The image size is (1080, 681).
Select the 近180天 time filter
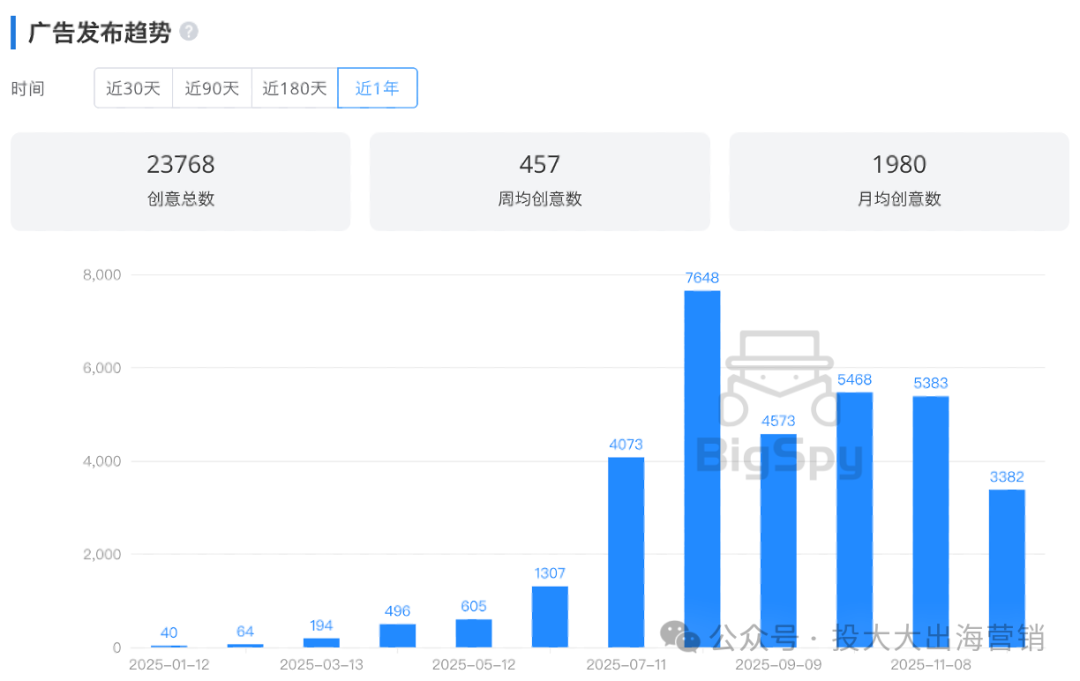[x=294, y=88]
